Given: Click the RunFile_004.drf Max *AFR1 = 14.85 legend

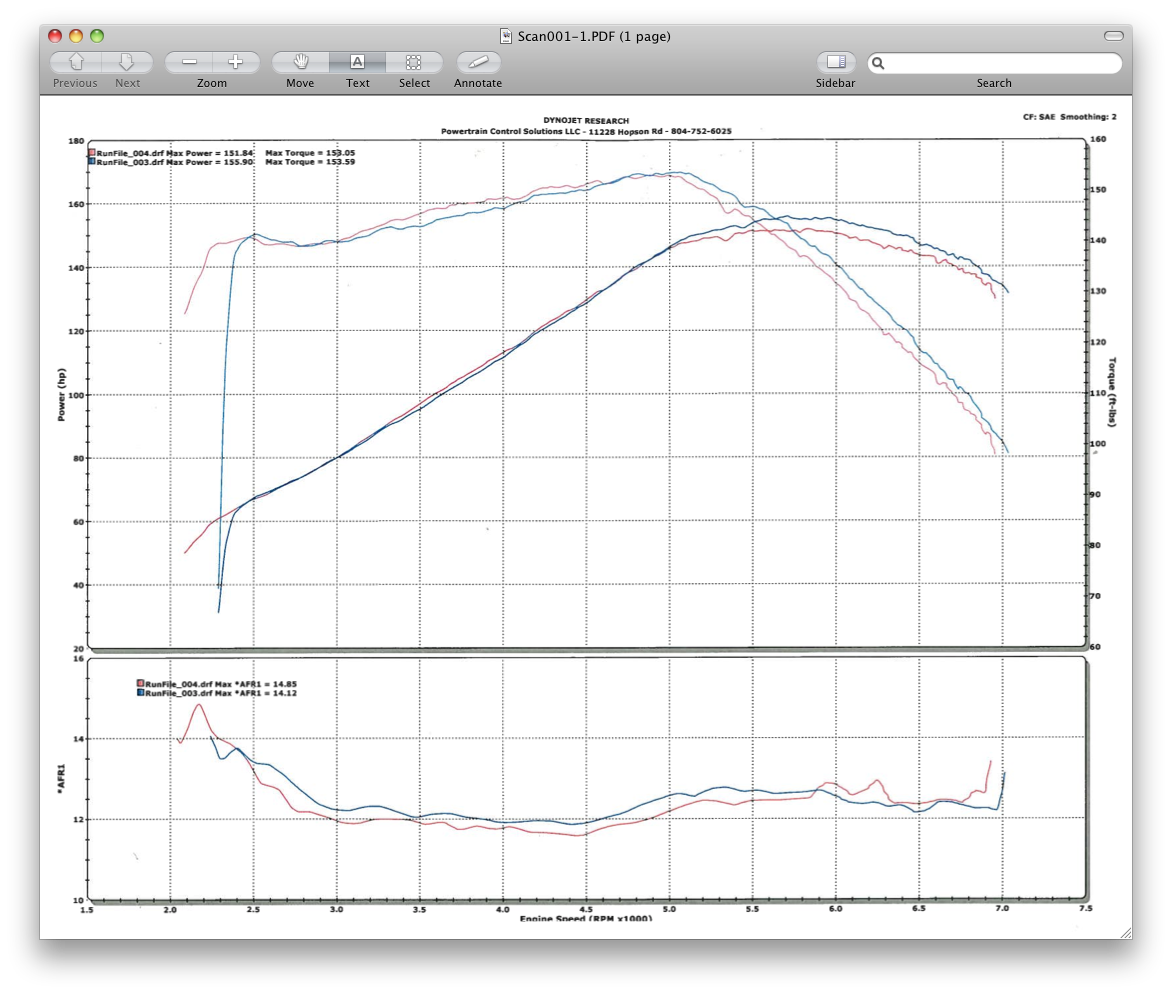Looking at the screenshot, I should 220,685.
